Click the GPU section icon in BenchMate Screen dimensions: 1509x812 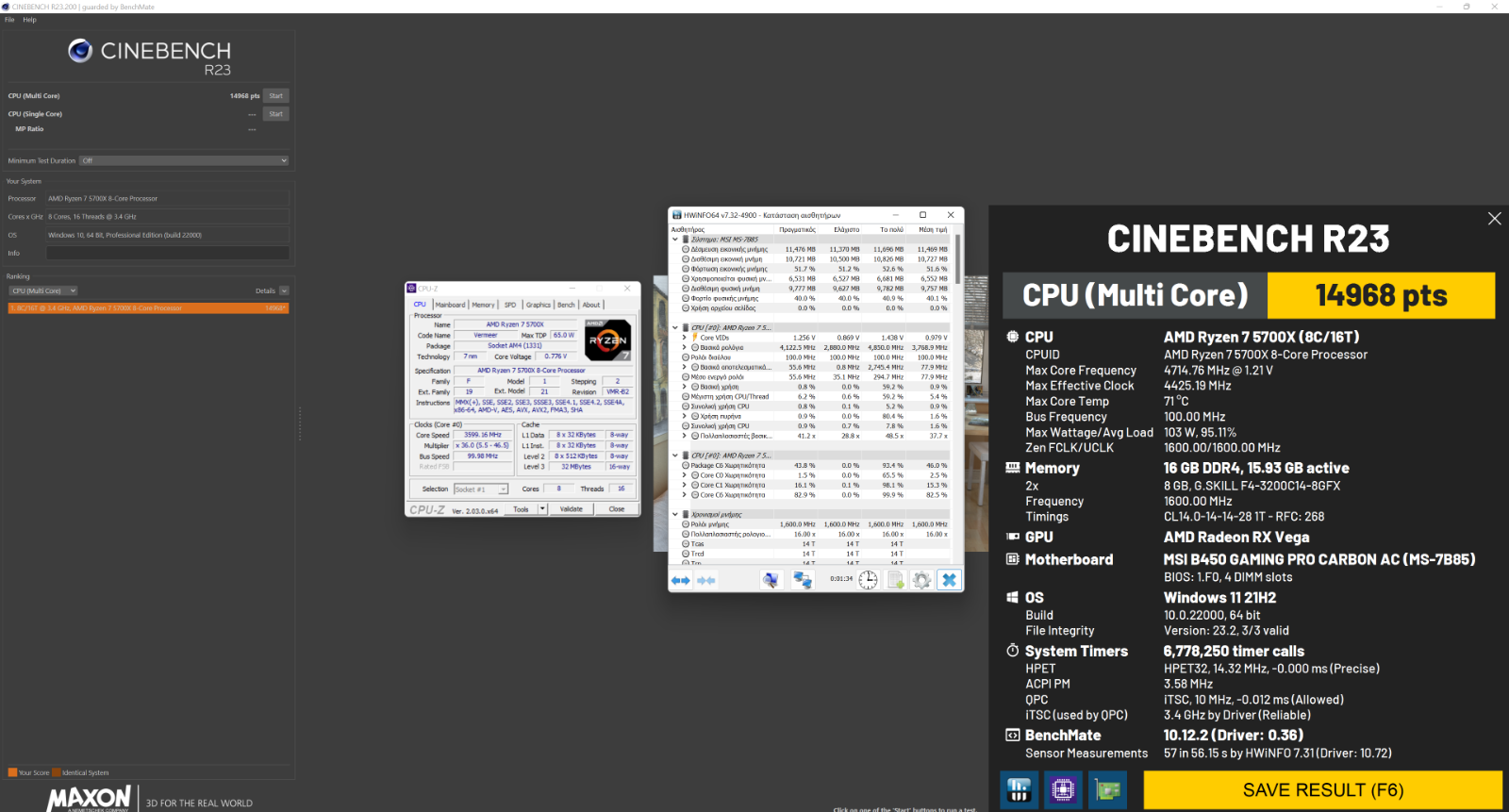[x=1012, y=537]
